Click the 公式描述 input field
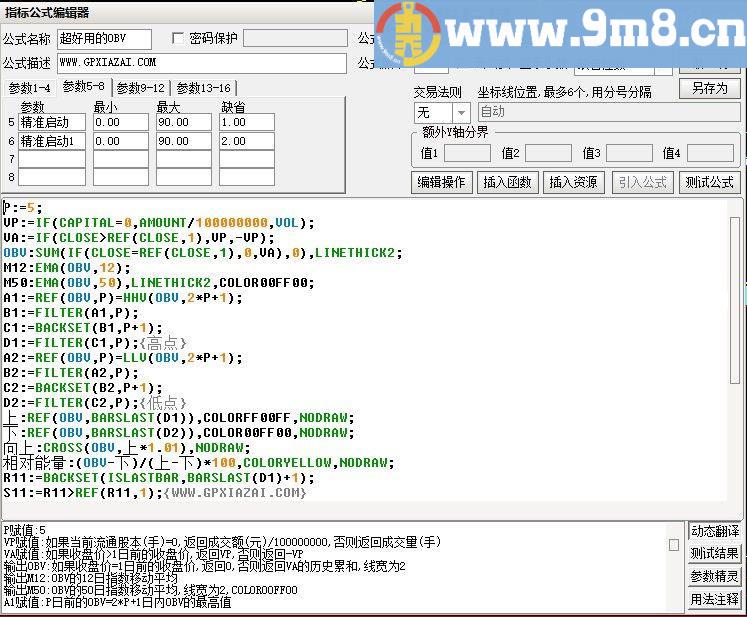The width and height of the screenshot is (747, 617). [x=202, y=63]
